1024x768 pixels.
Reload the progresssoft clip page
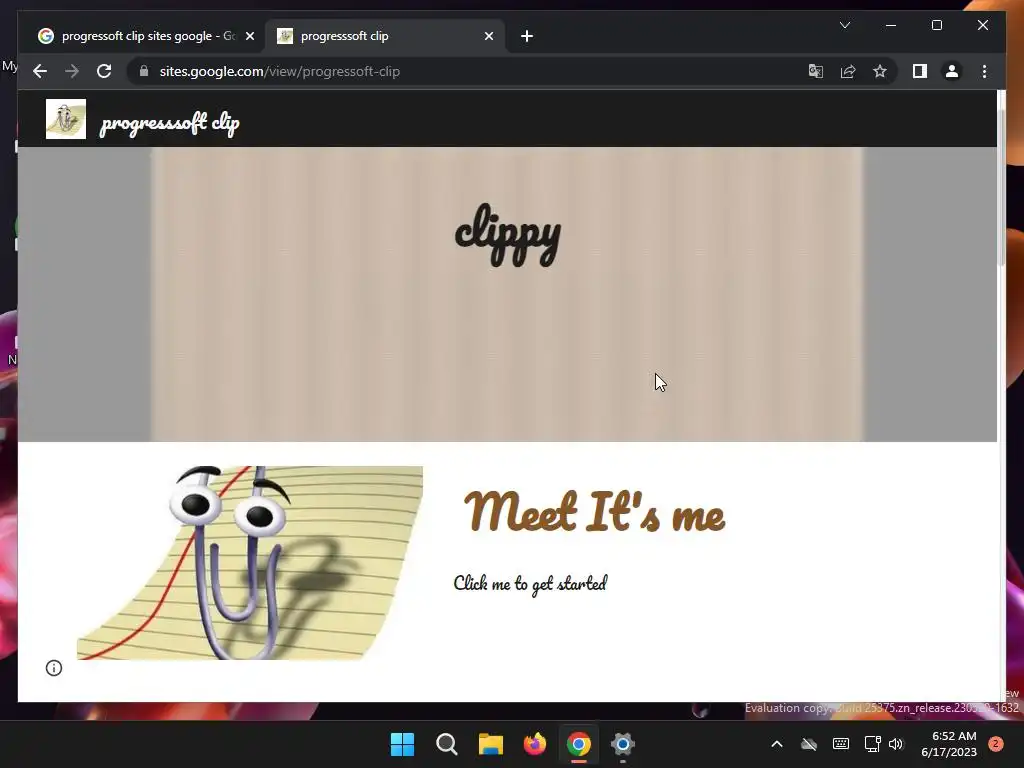pyautogui.click(x=104, y=71)
